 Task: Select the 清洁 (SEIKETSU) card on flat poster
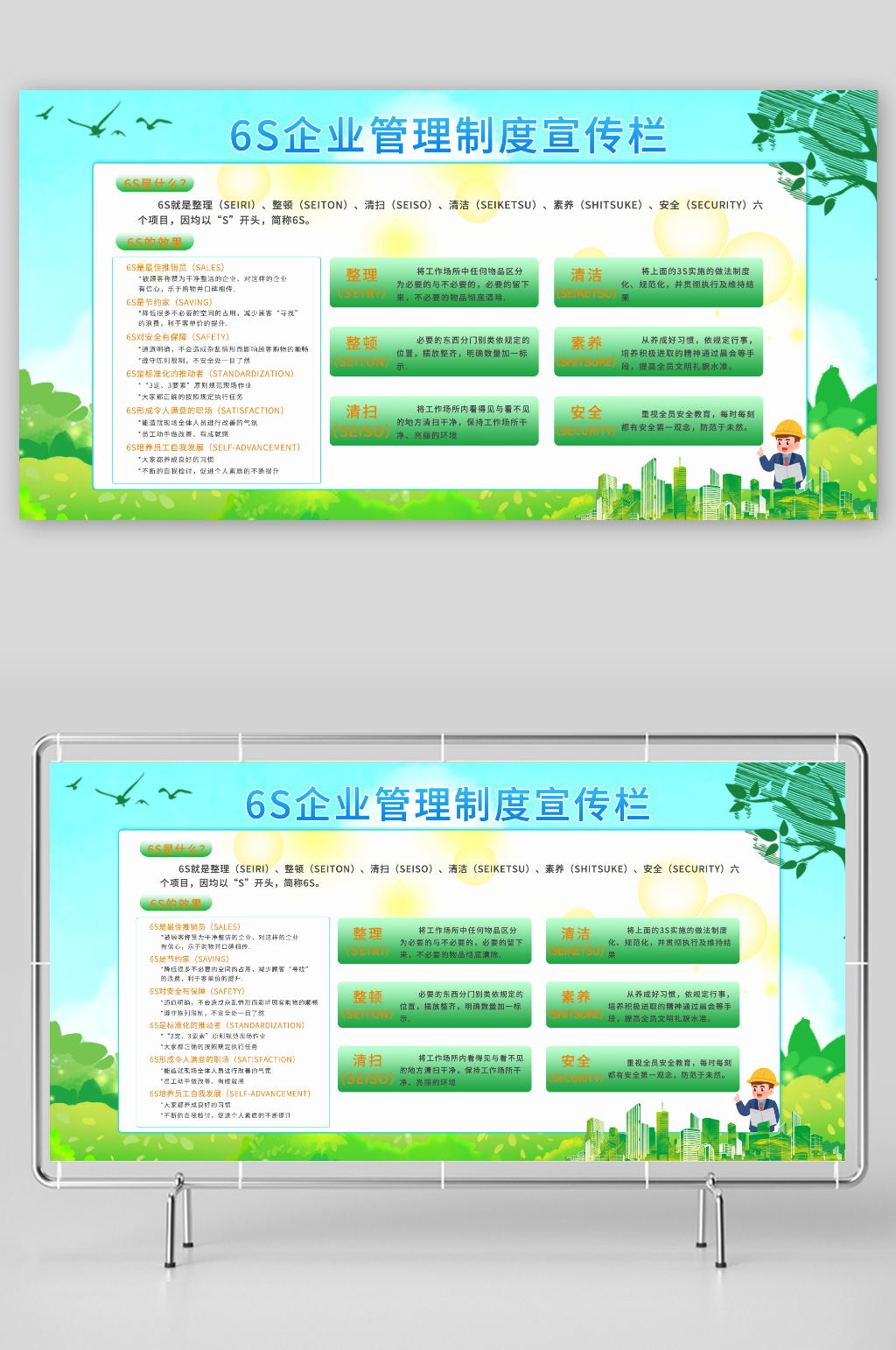click(658, 283)
